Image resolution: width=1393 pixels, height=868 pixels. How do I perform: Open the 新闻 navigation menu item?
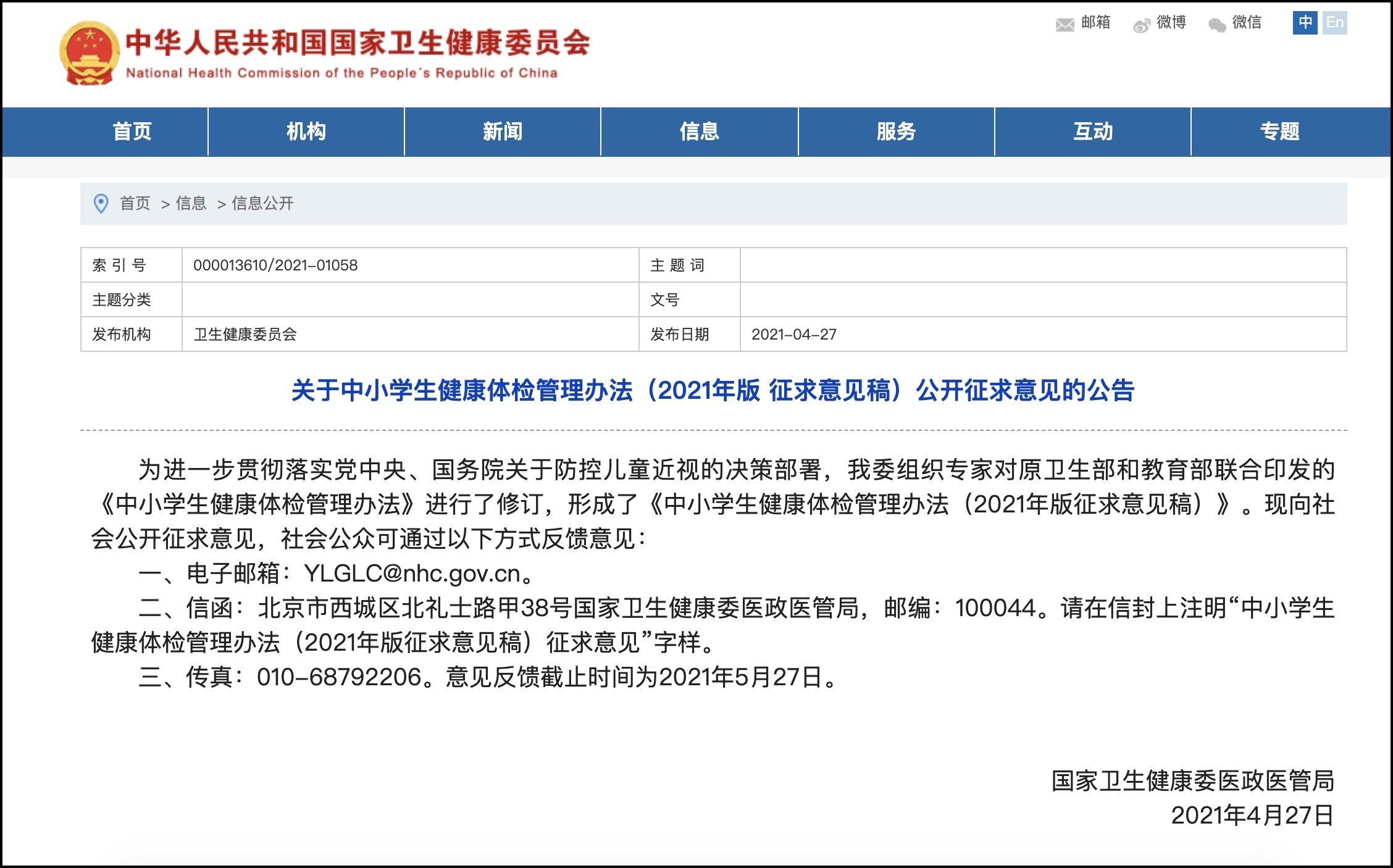[503, 131]
